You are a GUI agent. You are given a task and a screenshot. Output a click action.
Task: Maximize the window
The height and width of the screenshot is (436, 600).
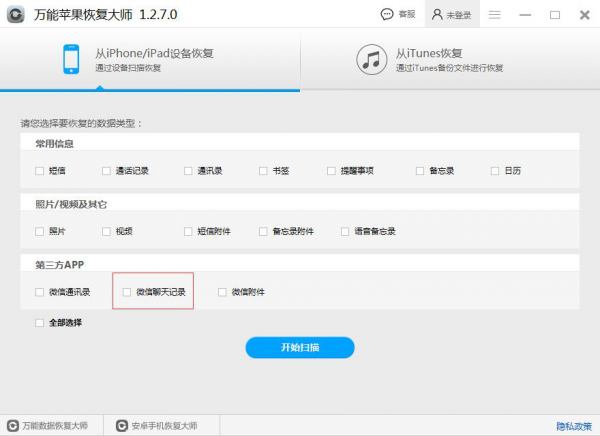click(555, 15)
